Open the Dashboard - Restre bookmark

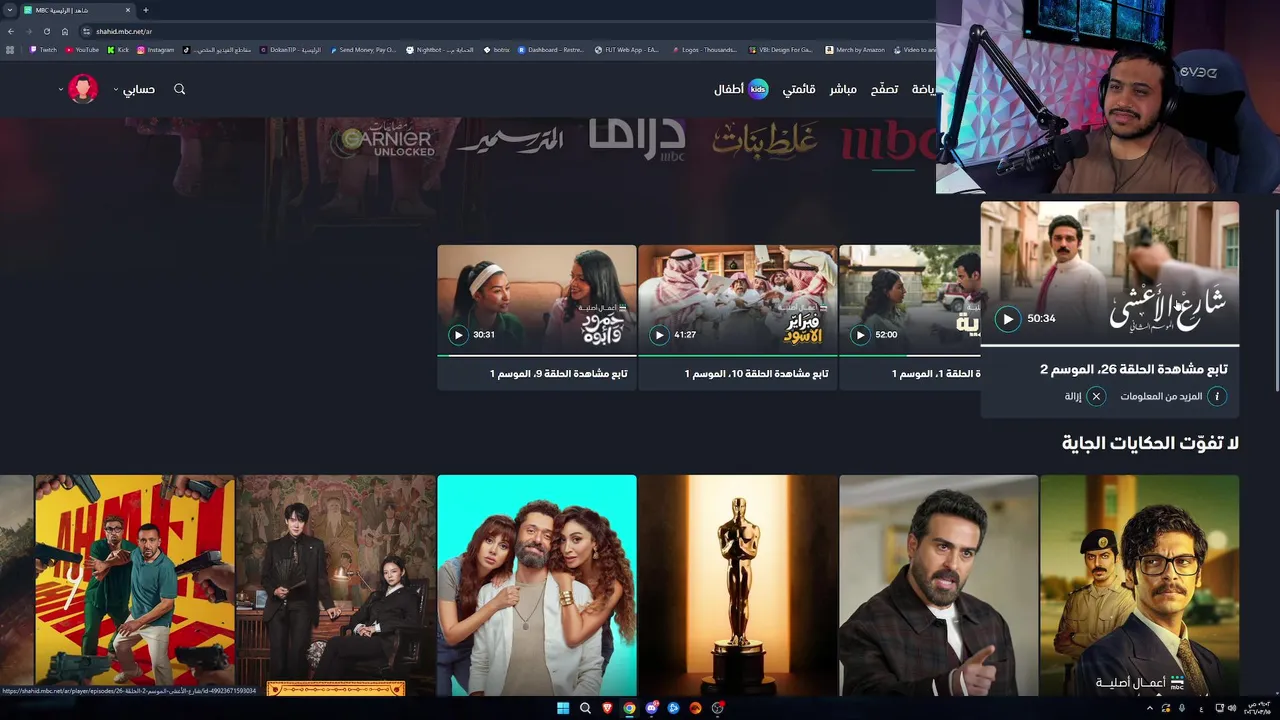point(550,49)
